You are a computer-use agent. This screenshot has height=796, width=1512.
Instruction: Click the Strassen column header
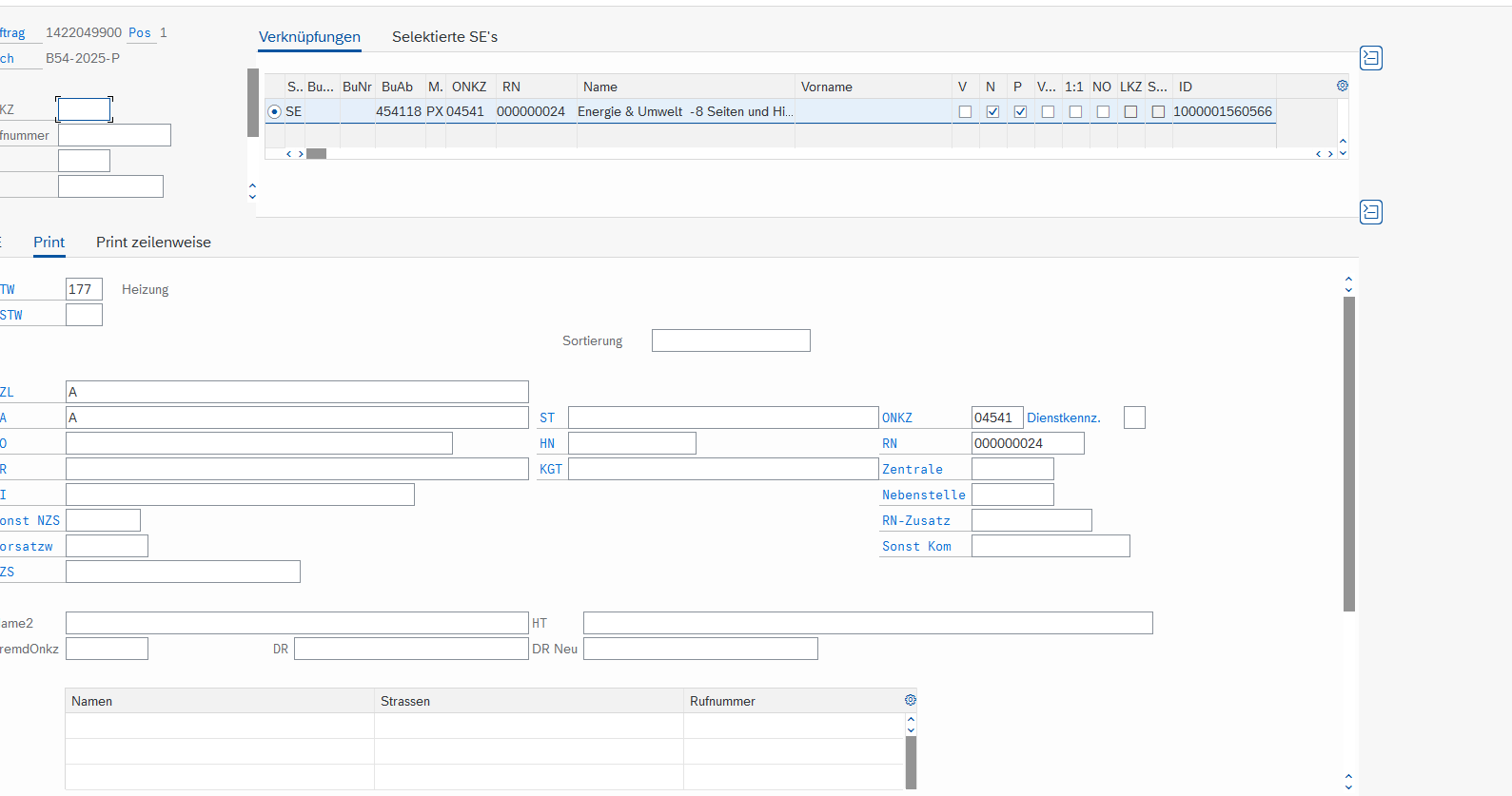tap(529, 701)
